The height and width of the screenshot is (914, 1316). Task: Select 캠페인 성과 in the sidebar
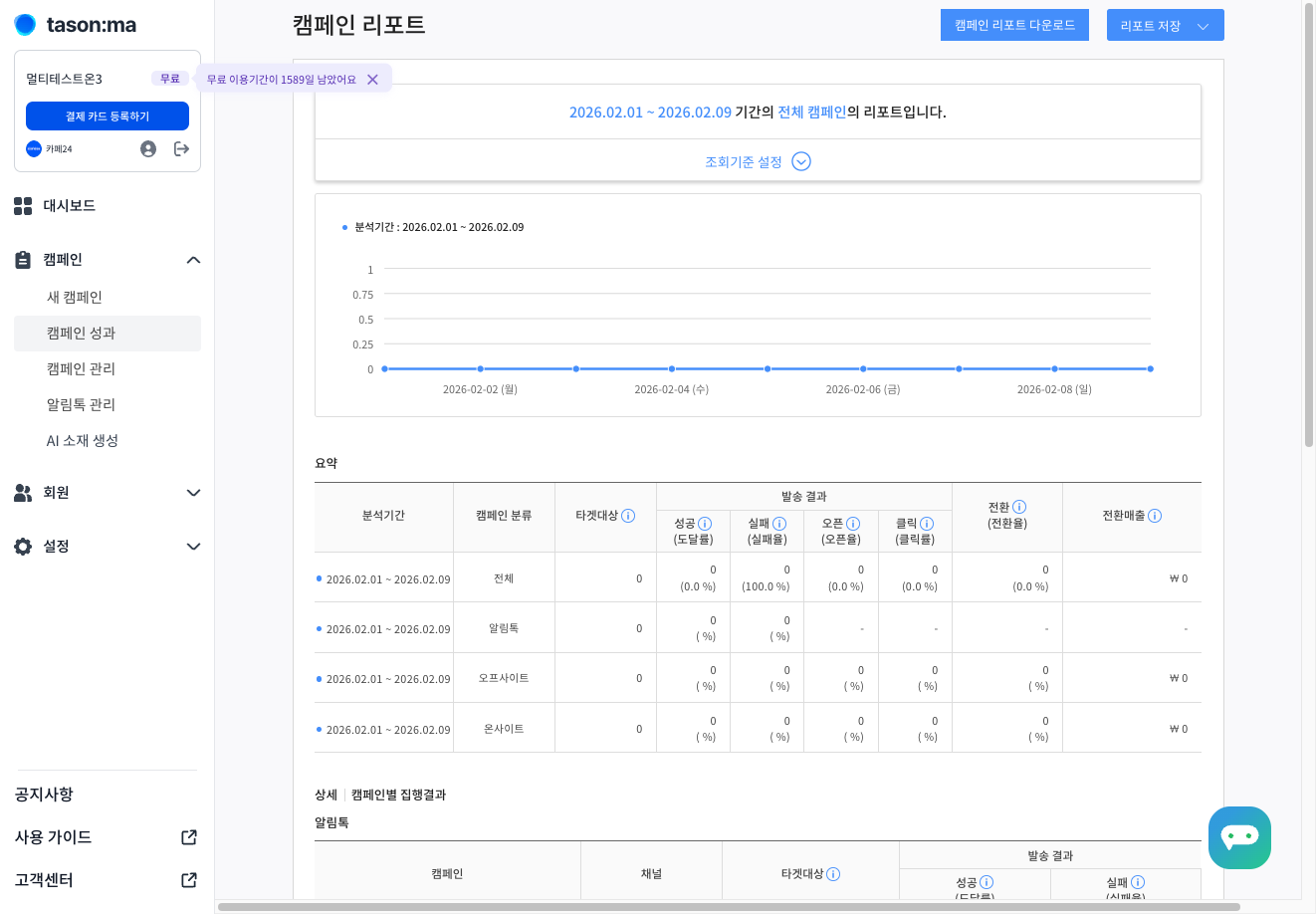[108, 334]
